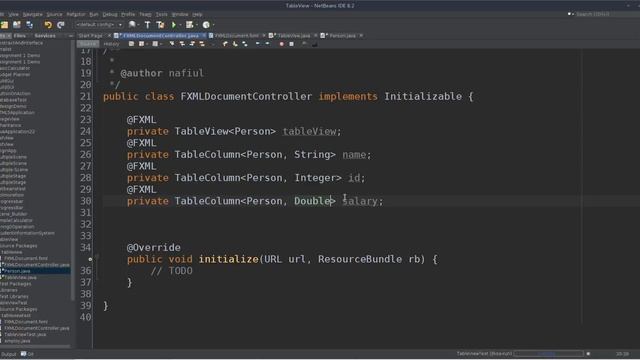Click the Shift Line Left icon
640x360 pixels.
coord(258,44)
